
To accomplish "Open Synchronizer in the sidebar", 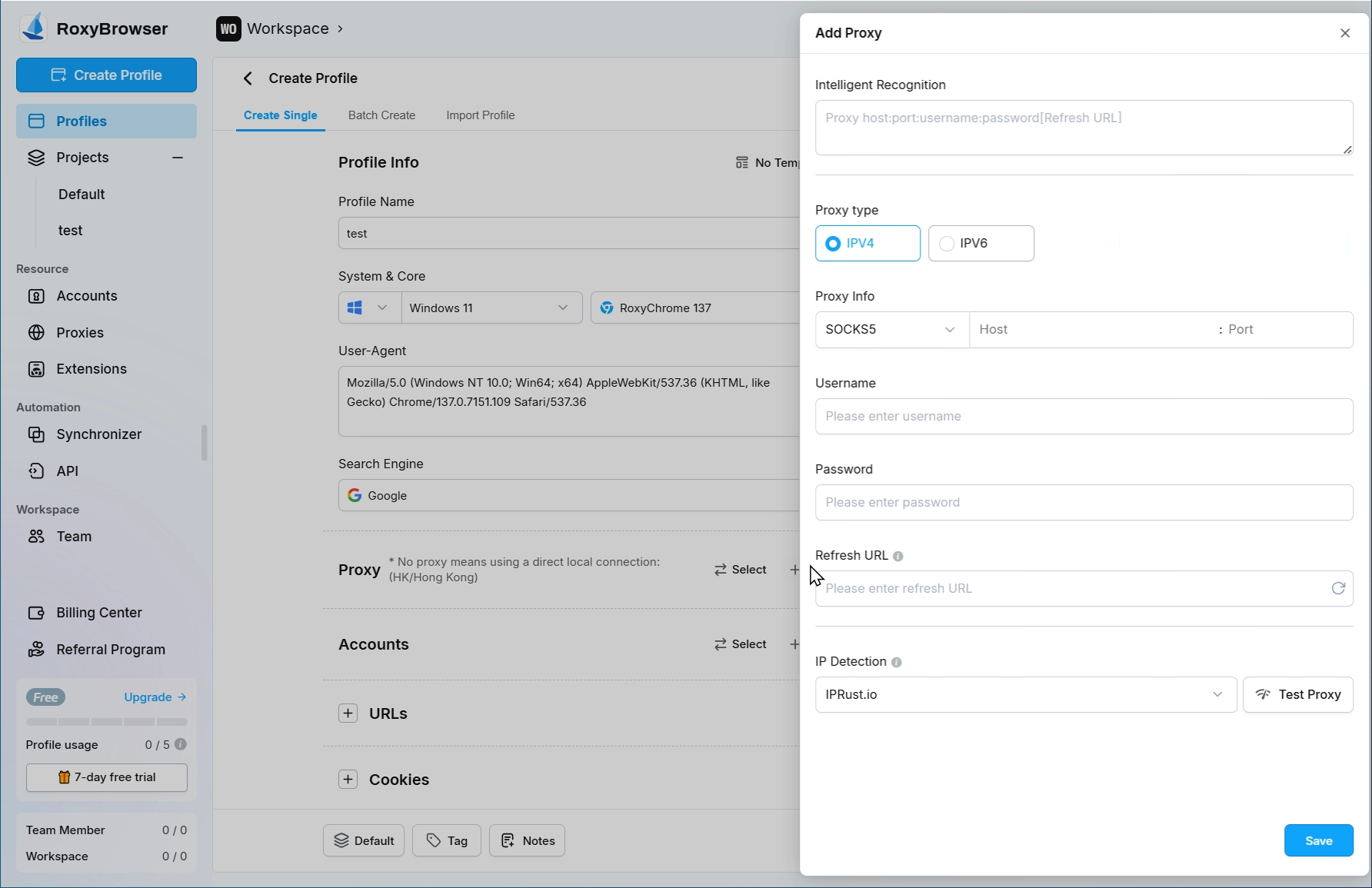I will 106,434.
